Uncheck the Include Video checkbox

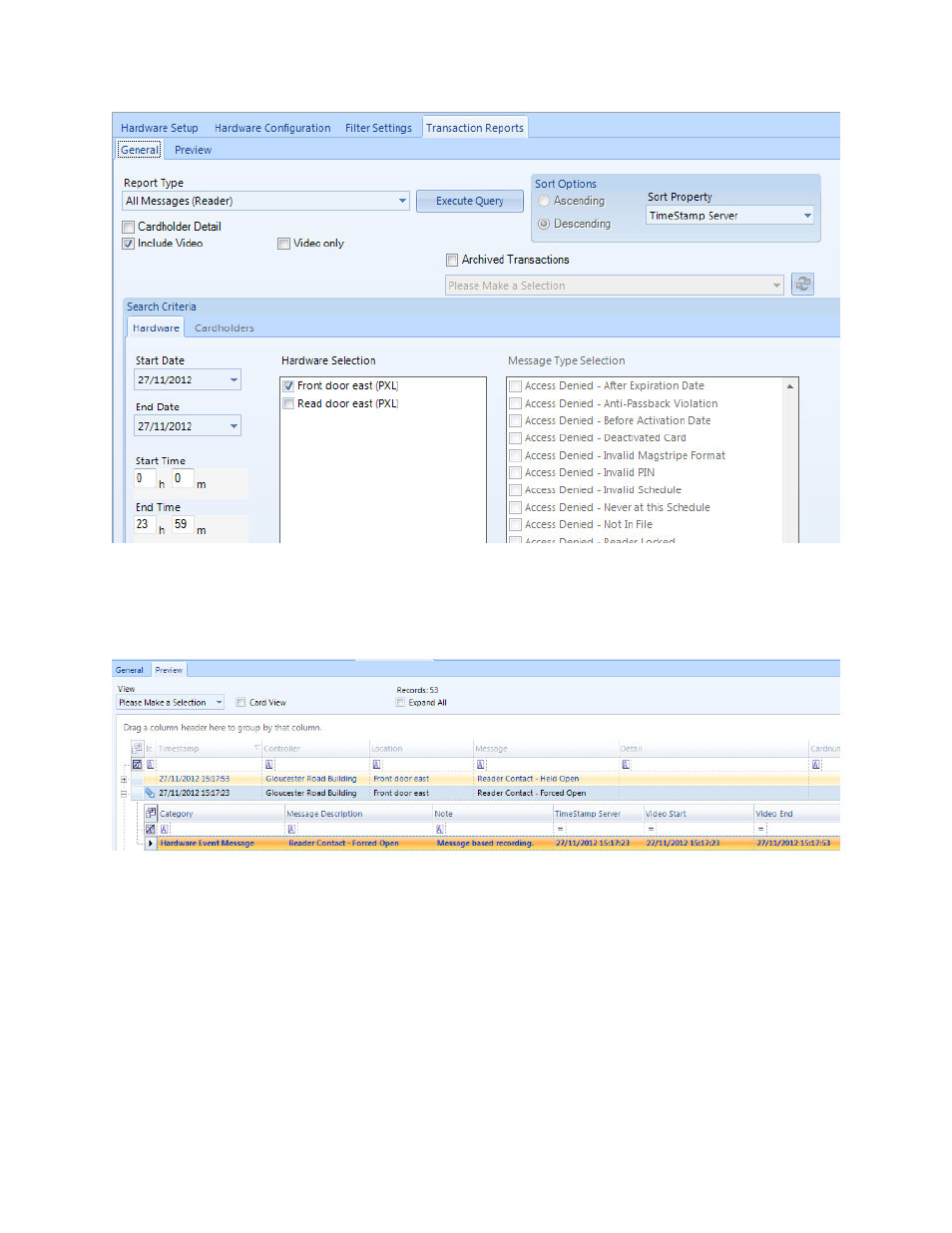[128, 244]
